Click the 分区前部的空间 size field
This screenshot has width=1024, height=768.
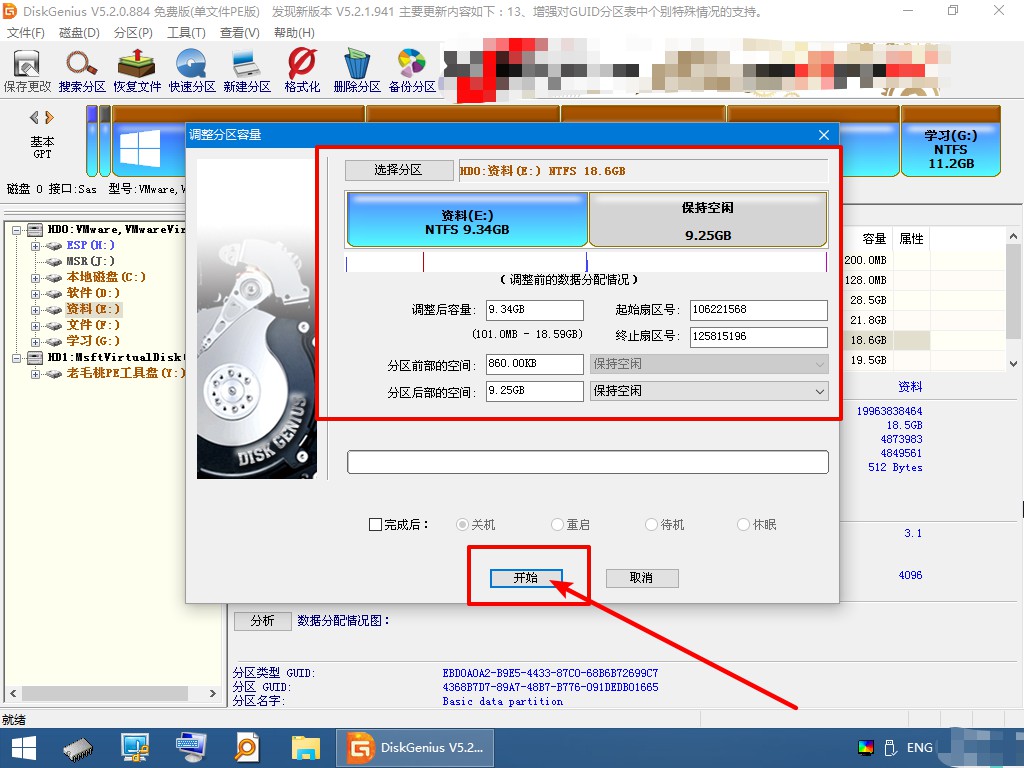pyautogui.click(x=534, y=364)
